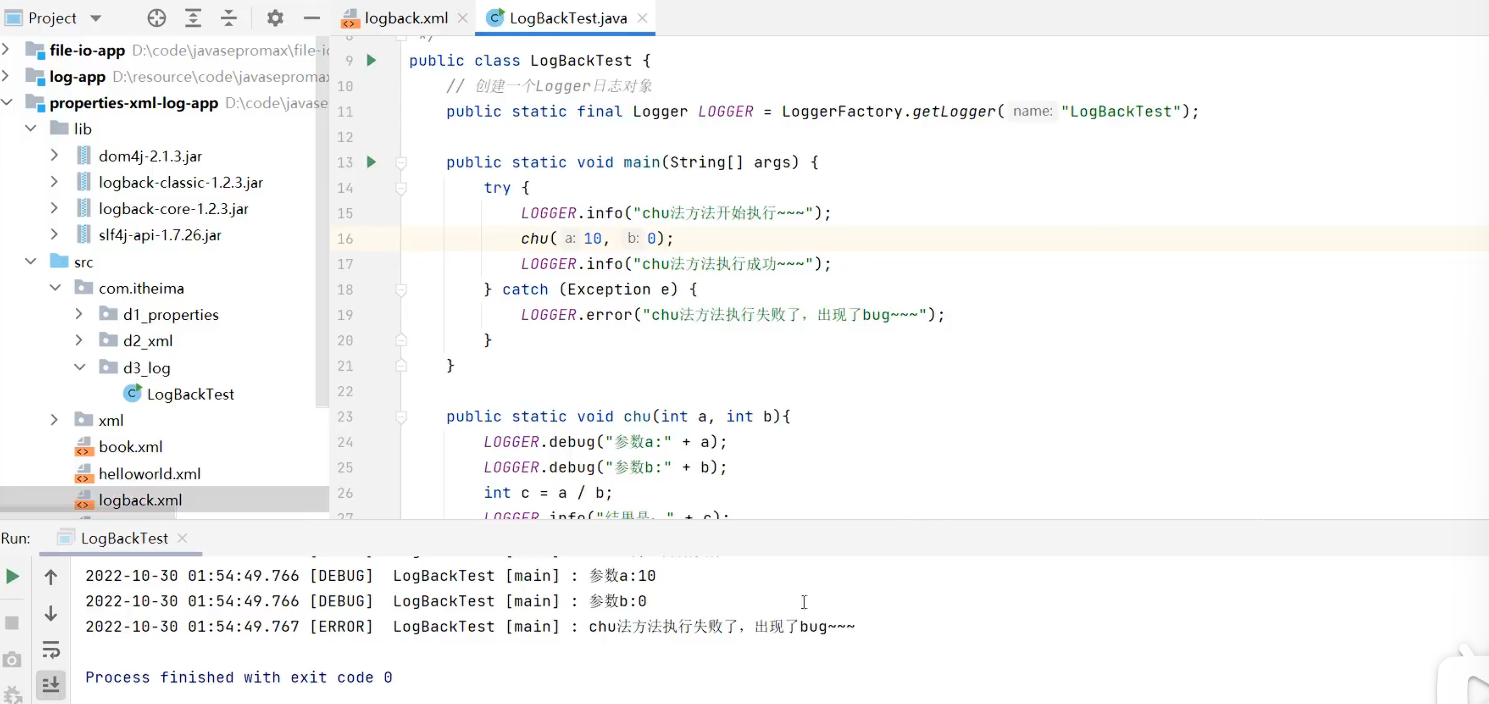Viewport: 1489px width, 704px height.
Task: Expand logback-core-1.2.3.jar
Action: pos(54,209)
